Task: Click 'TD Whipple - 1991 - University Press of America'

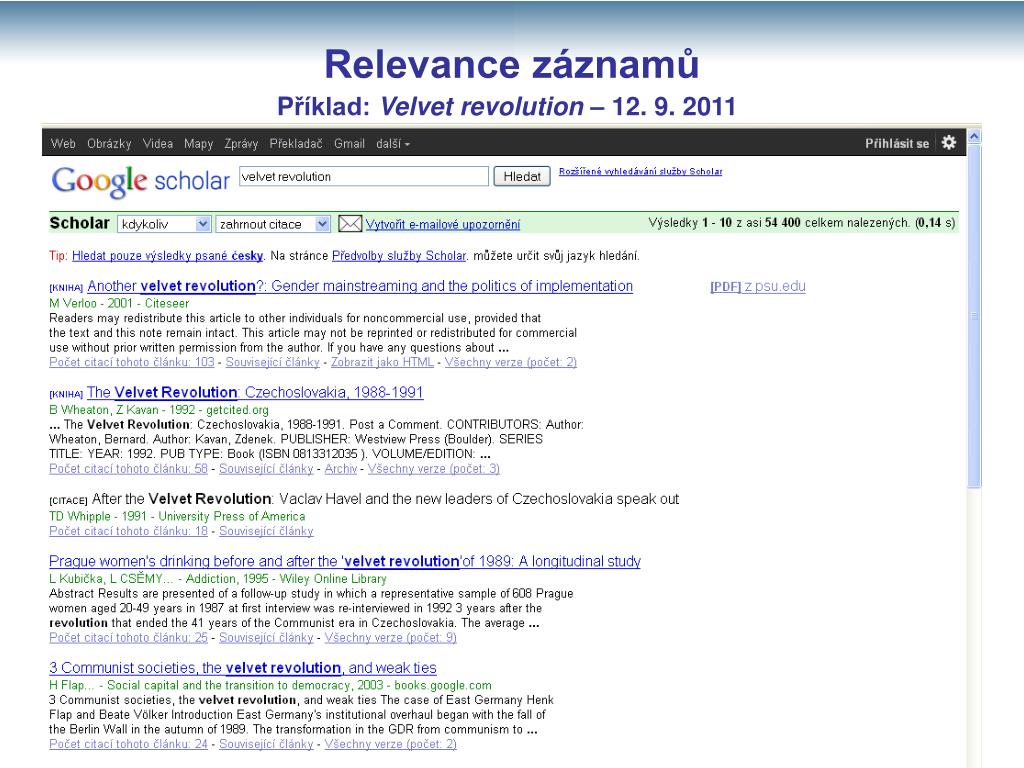Action: tap(177, 517)
